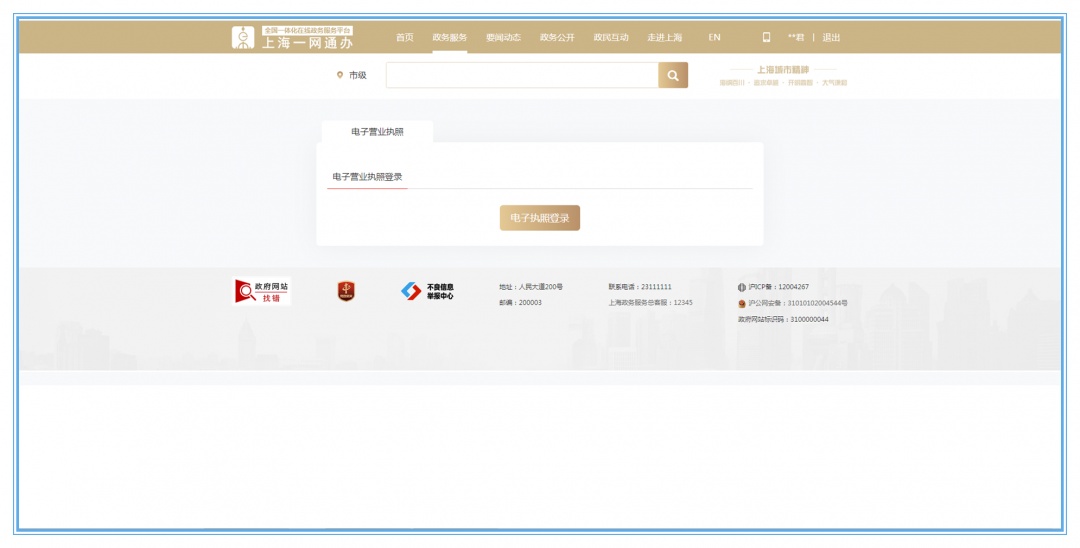Switch language with the EN link
This screenshot has width=1080, height=548.
(714, 37)
